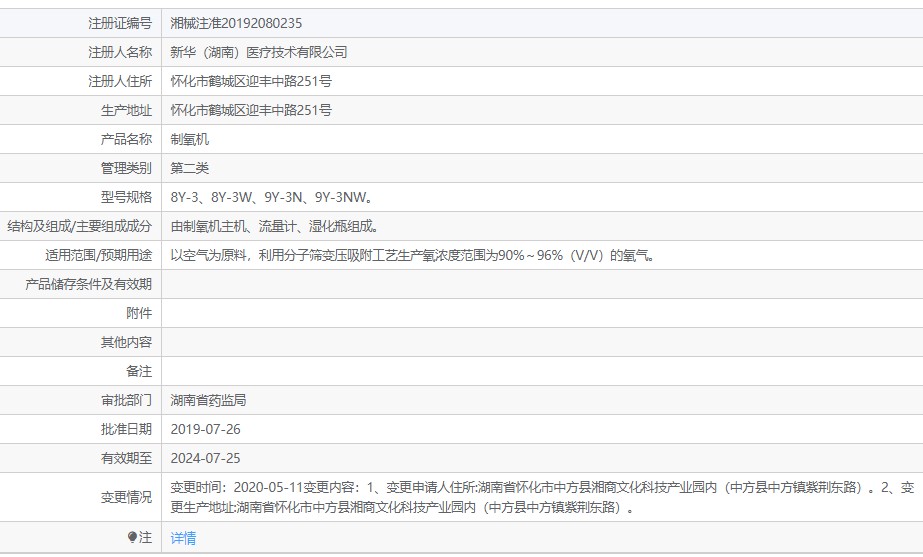Select text 由制氧机主机、流量计、湿化瓶组成
923x557 pixels.
click(x=274, y=226)
